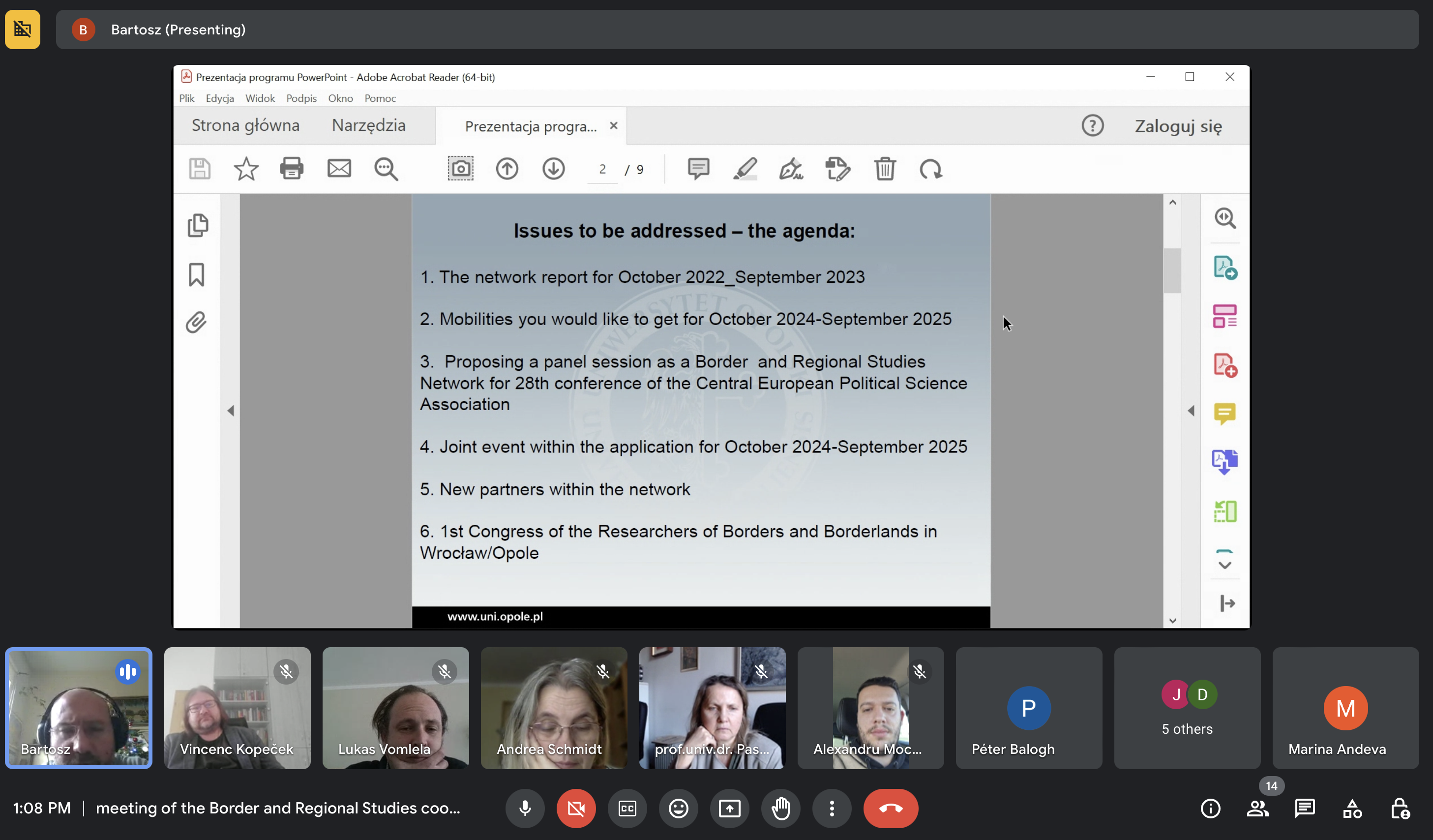
Task: Open yellow Comment tool in right pane
Action: (x=1225, y=414)
